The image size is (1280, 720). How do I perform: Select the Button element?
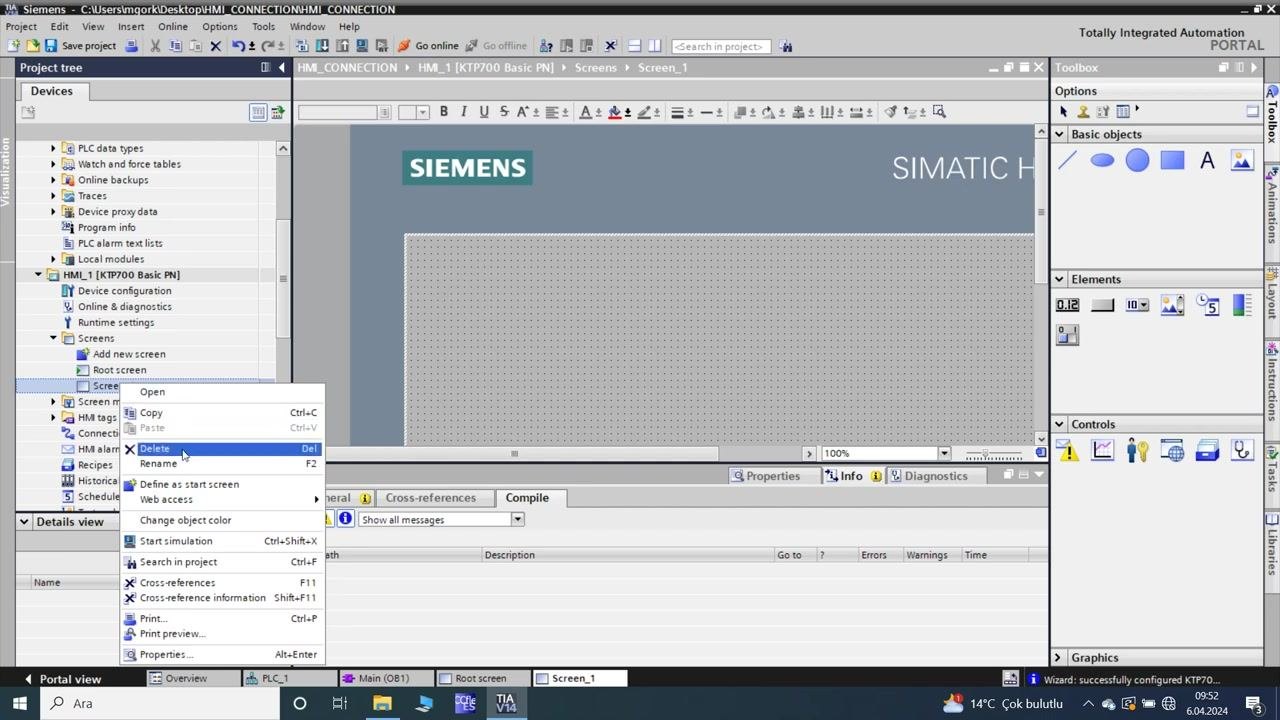click(1102, 305)
